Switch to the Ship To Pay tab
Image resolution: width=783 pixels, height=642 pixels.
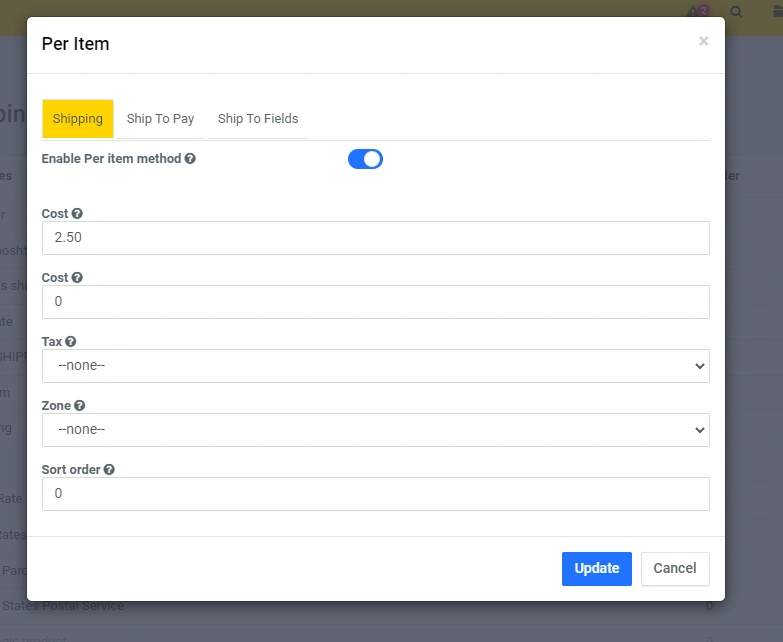[160, 119]
